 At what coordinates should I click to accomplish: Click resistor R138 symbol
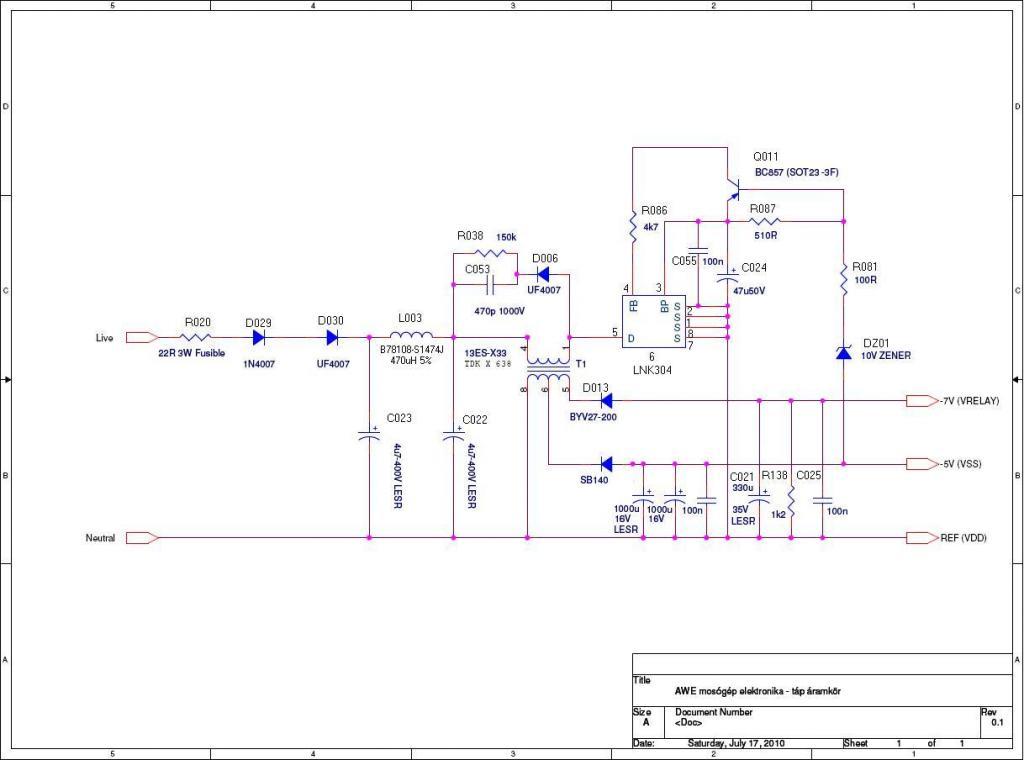pyautogui.click(x=791, y=501)
